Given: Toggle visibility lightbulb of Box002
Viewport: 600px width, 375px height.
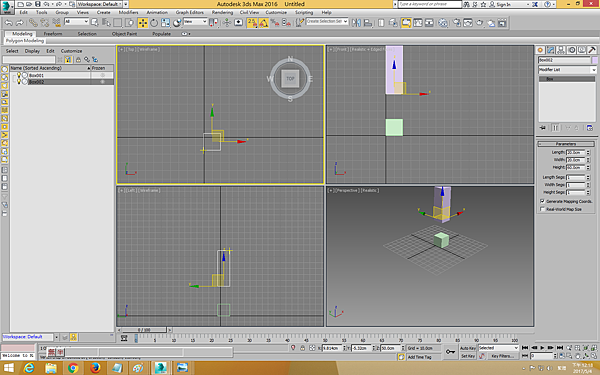Looking at the screenshot, I should (19, 82).
